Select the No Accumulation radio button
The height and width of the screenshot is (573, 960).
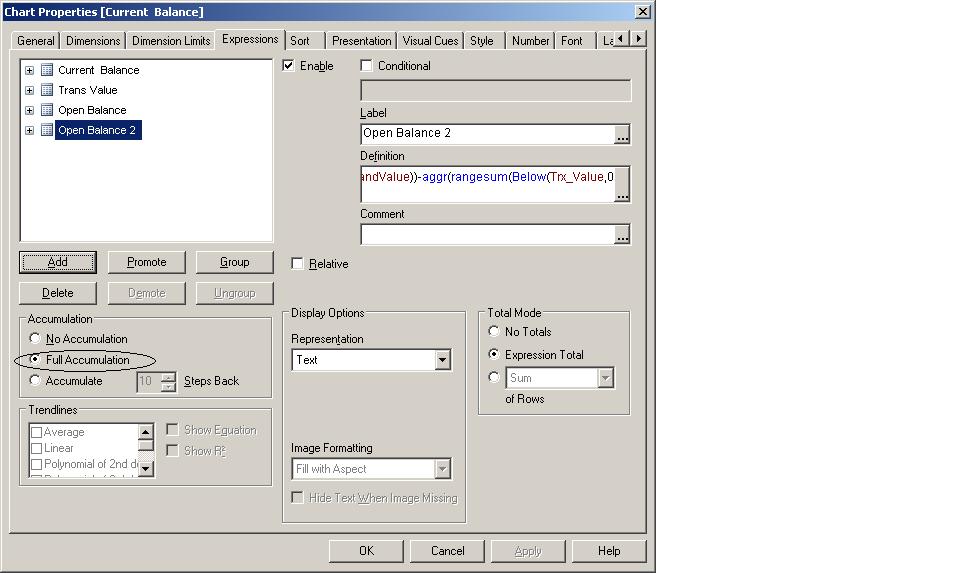(x=35, y=338)
